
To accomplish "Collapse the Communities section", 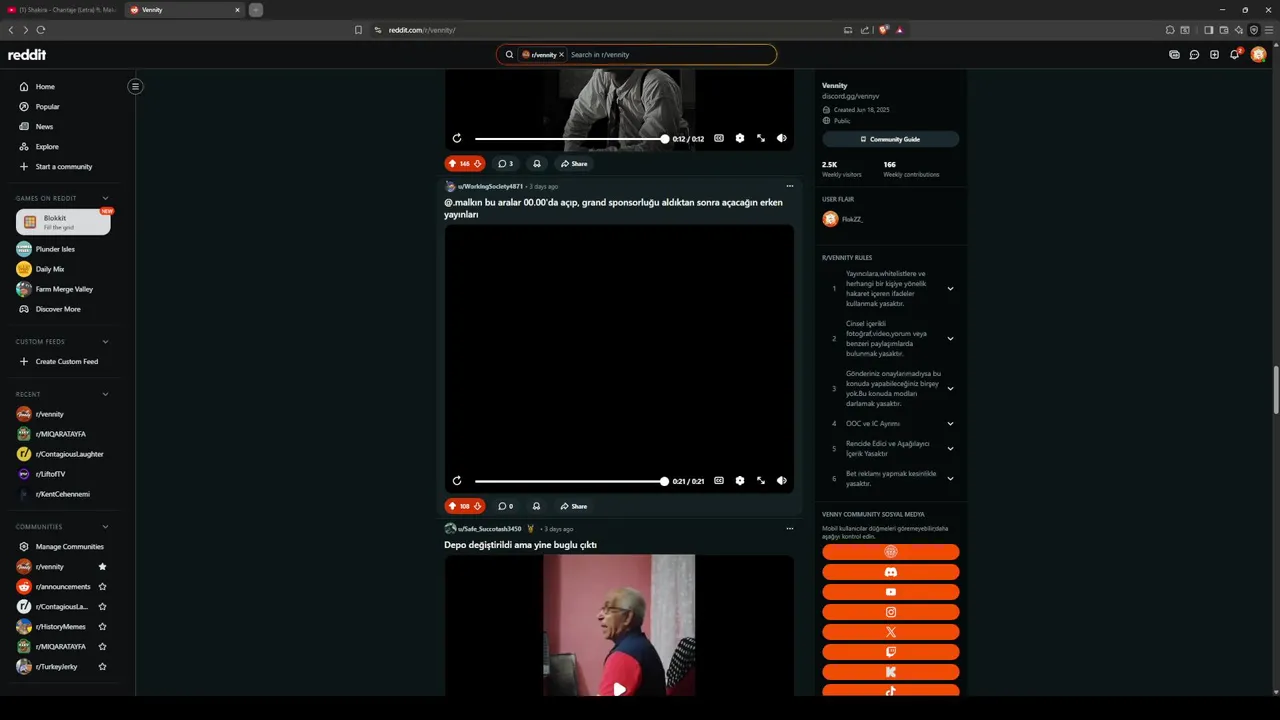I will coord(105,527).
